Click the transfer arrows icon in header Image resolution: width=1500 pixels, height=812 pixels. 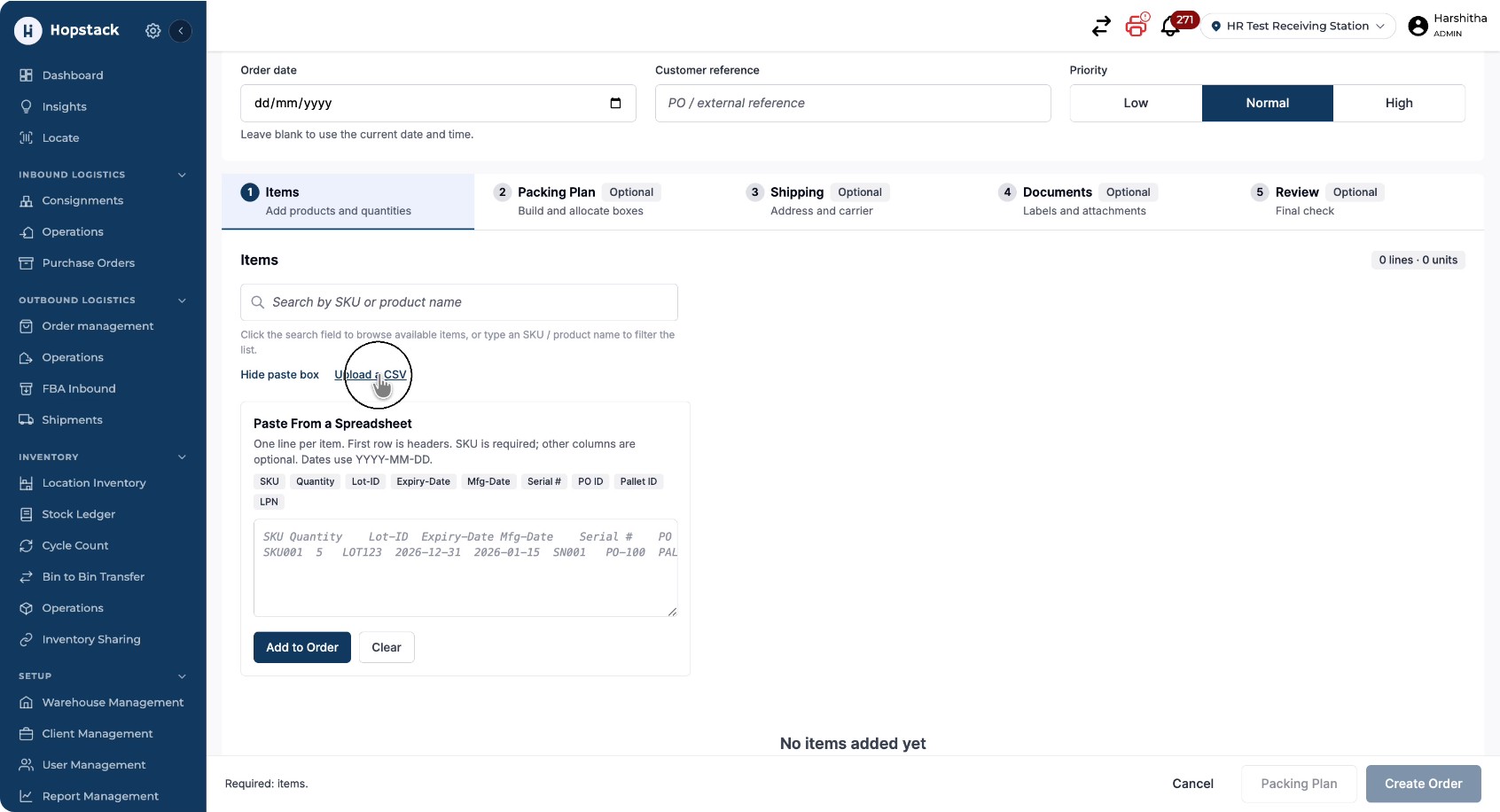tap(1101, 27)
